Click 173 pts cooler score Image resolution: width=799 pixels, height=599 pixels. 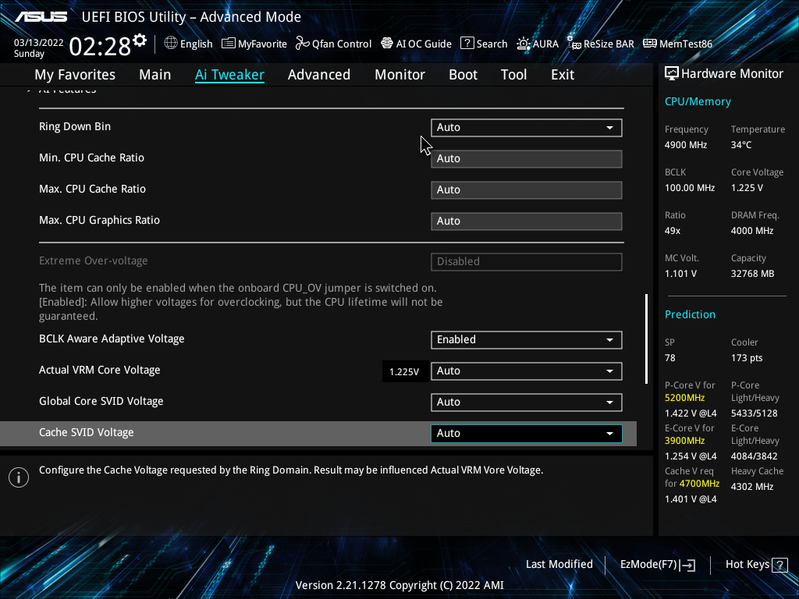pyautogui.click(x=747, y=358)
